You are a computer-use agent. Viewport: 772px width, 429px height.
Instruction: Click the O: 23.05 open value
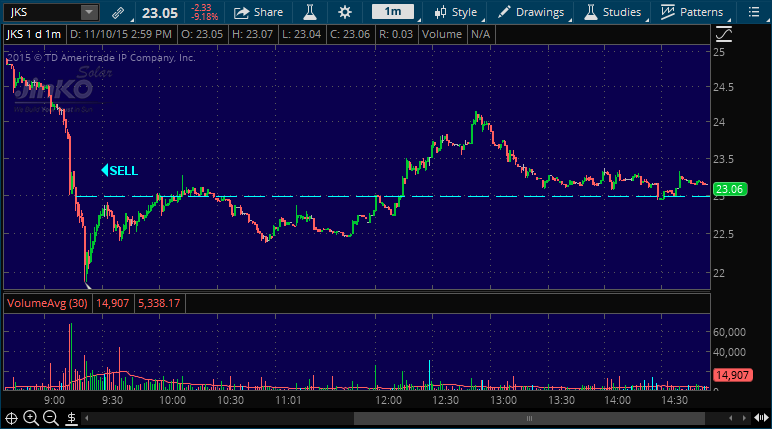click(202, 34)
